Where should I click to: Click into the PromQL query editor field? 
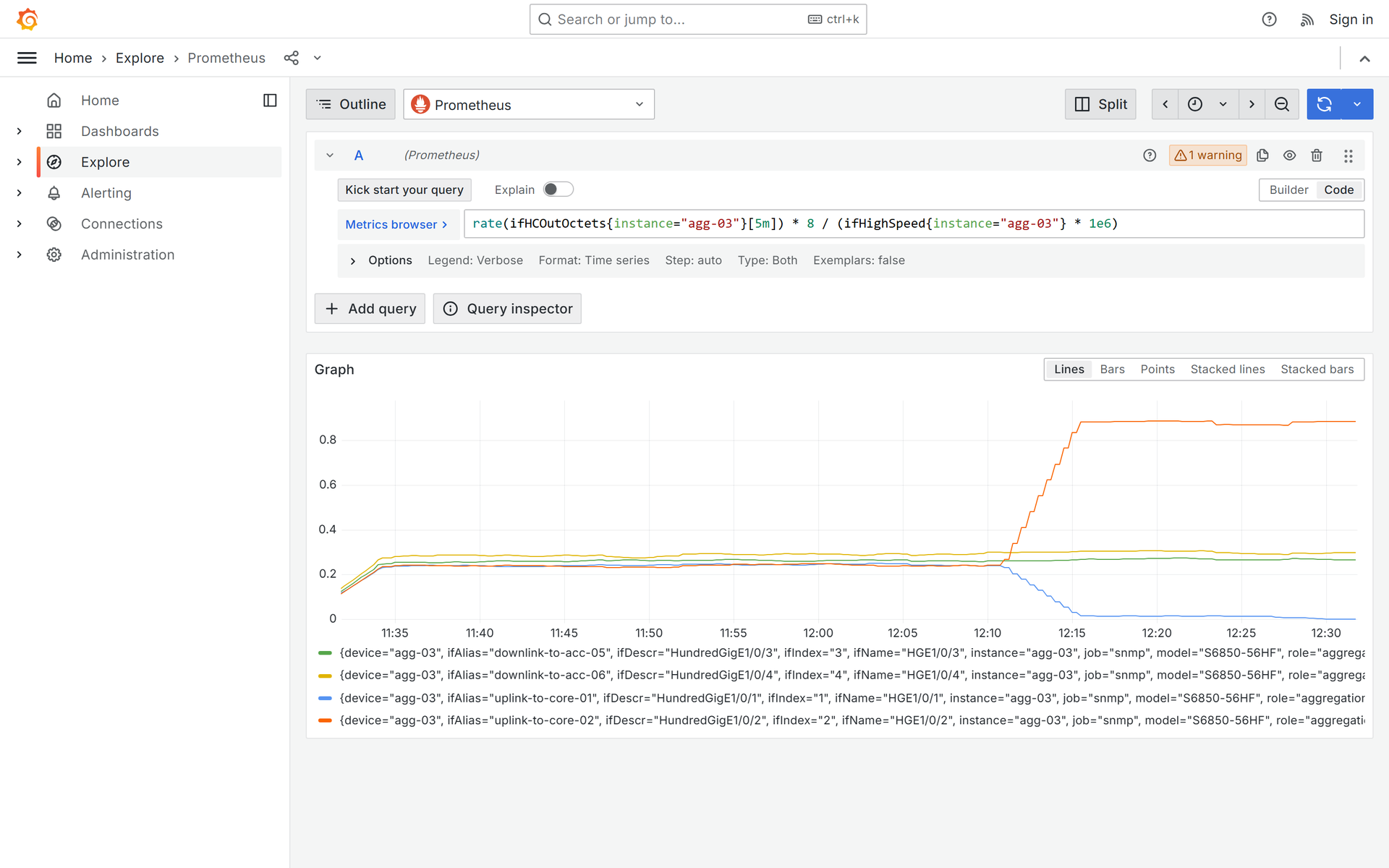point(914,224)
